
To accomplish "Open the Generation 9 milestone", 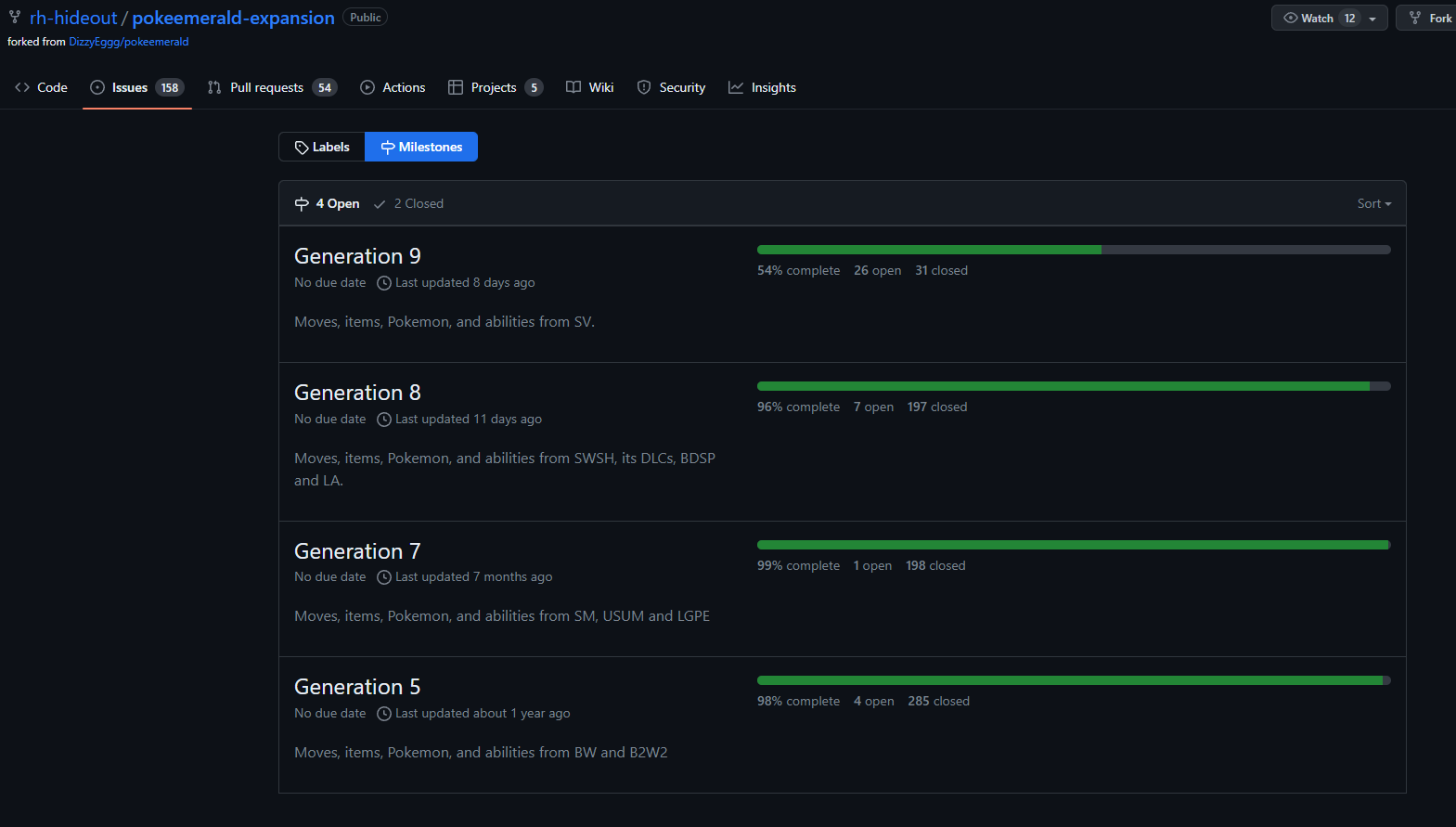I will pos(357,256).
